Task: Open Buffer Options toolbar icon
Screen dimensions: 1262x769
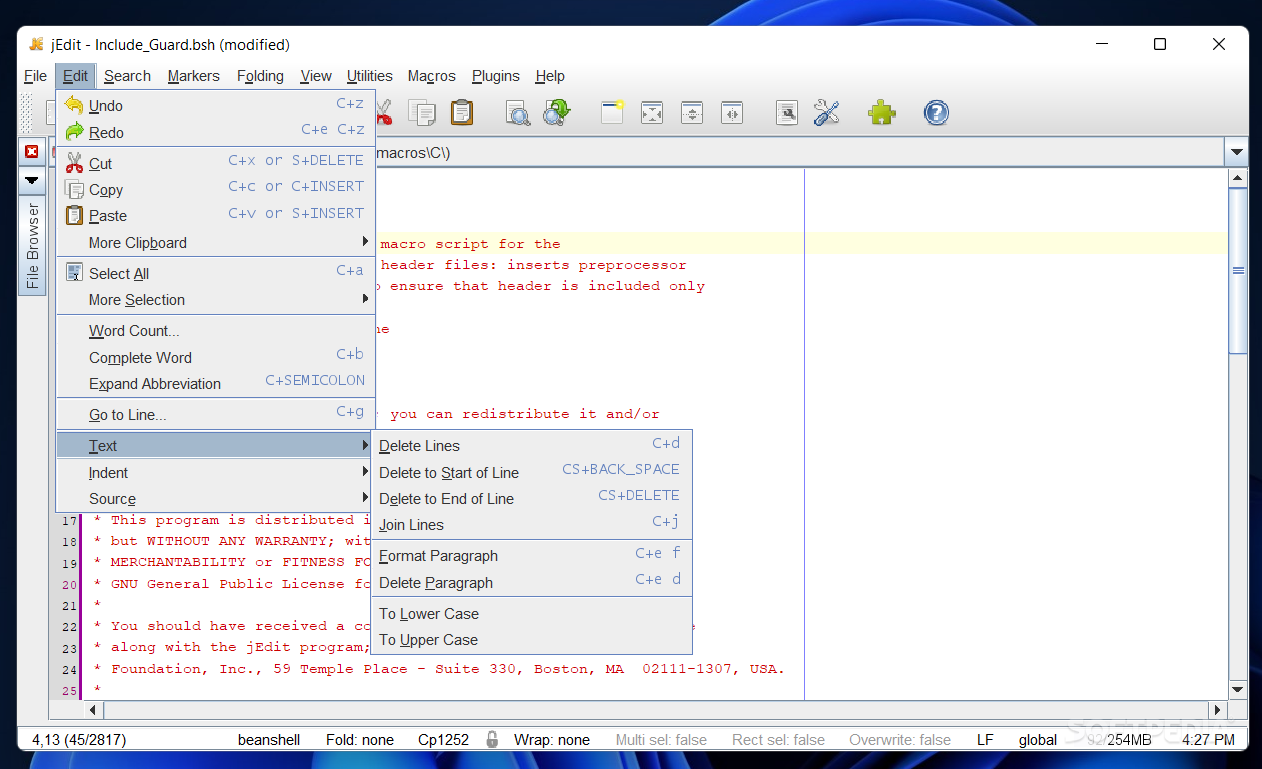Action: [788, 112]
